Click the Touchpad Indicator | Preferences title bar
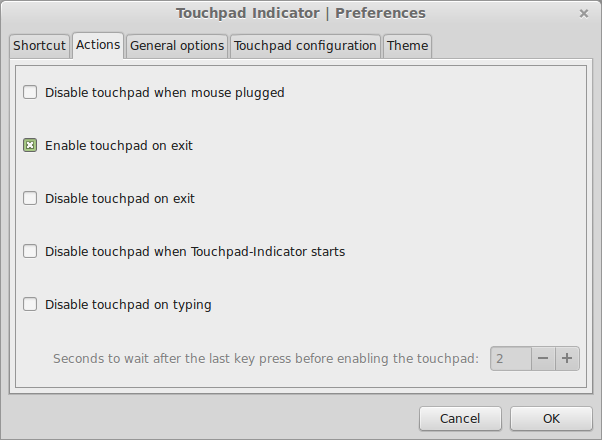This screenshot has width=602, height=440. (301, 13)
